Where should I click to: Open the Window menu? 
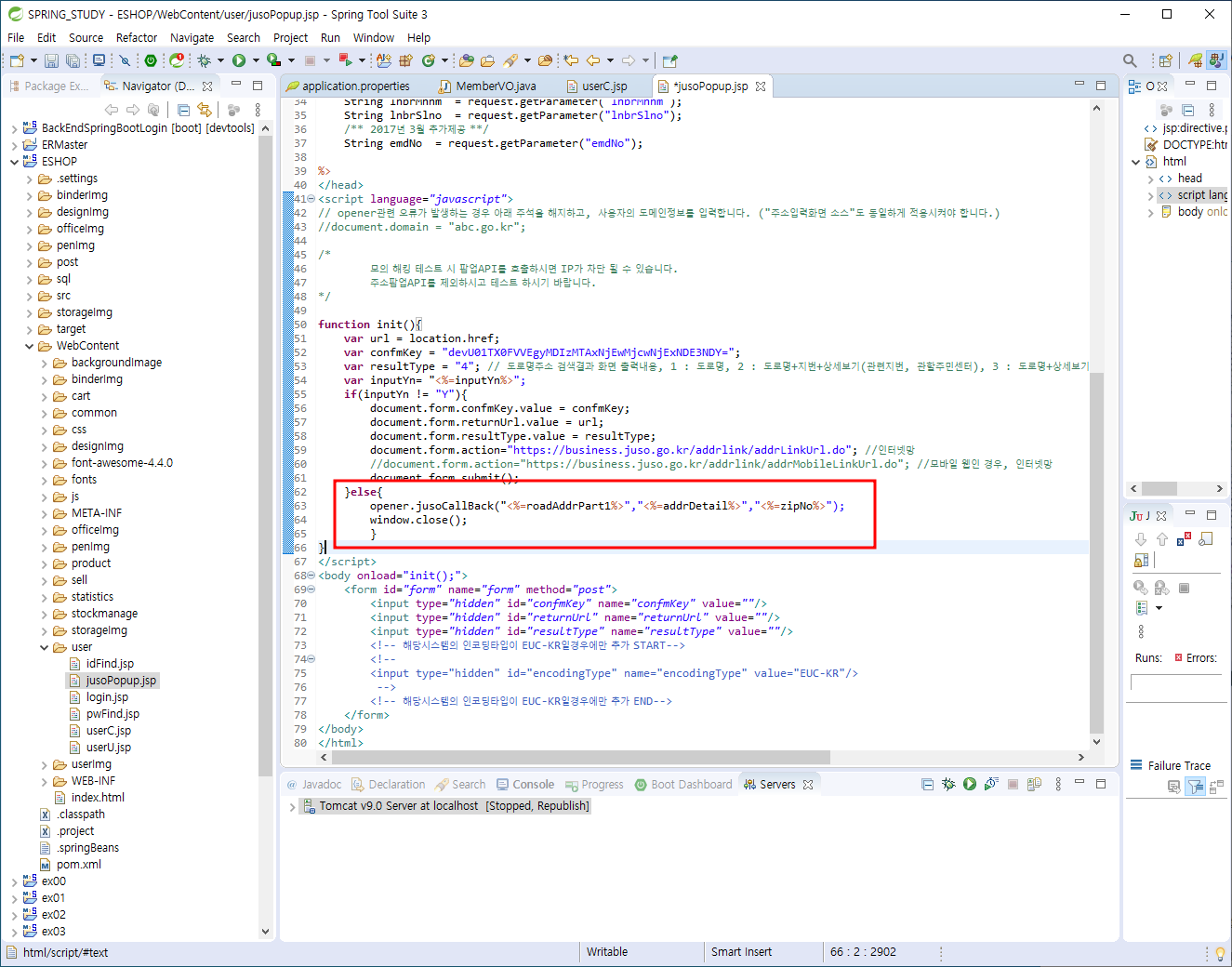pyautogui.click(x=373, y=38)
